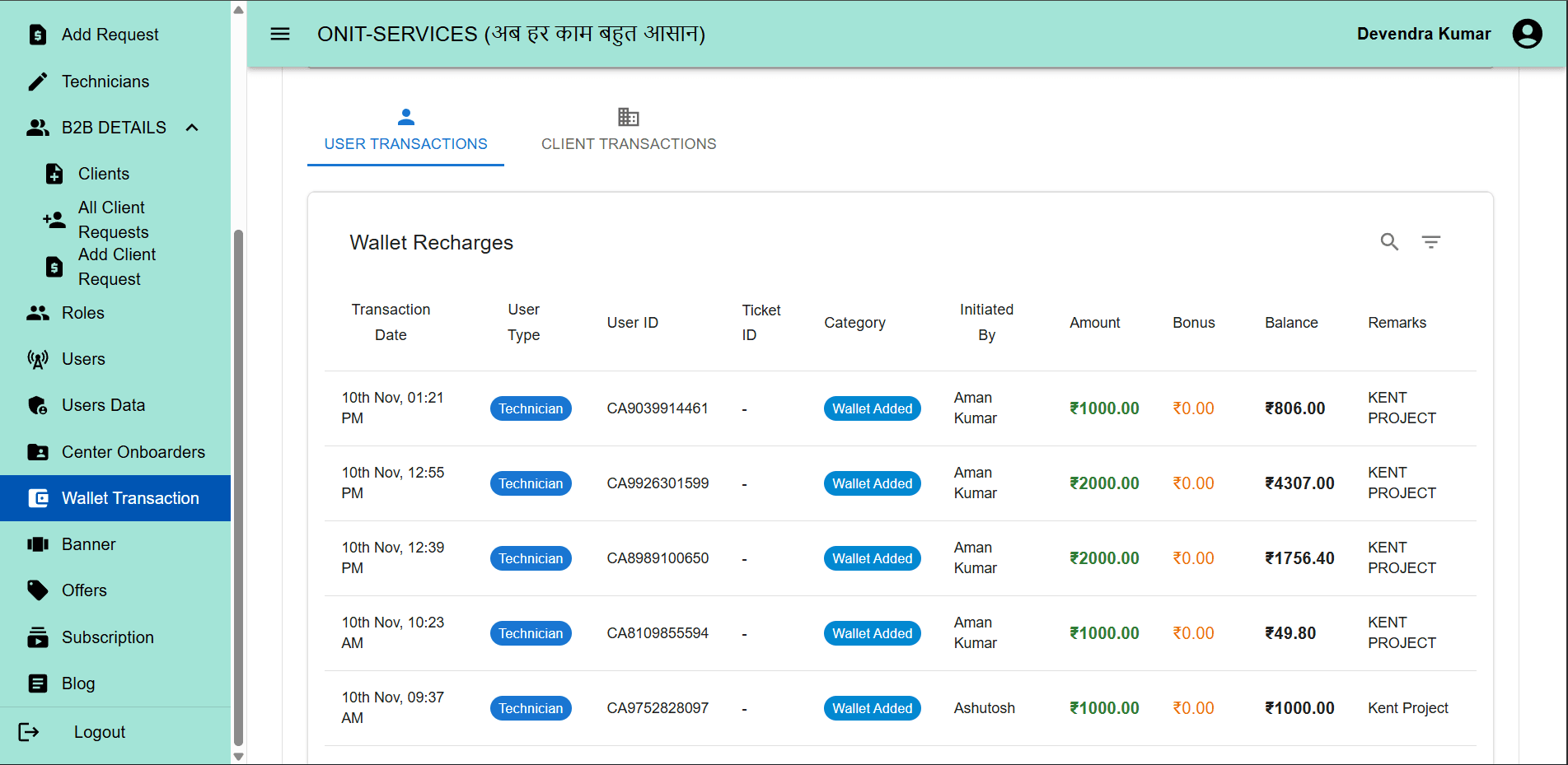Click the Users Data shield icon

[38, 405]
